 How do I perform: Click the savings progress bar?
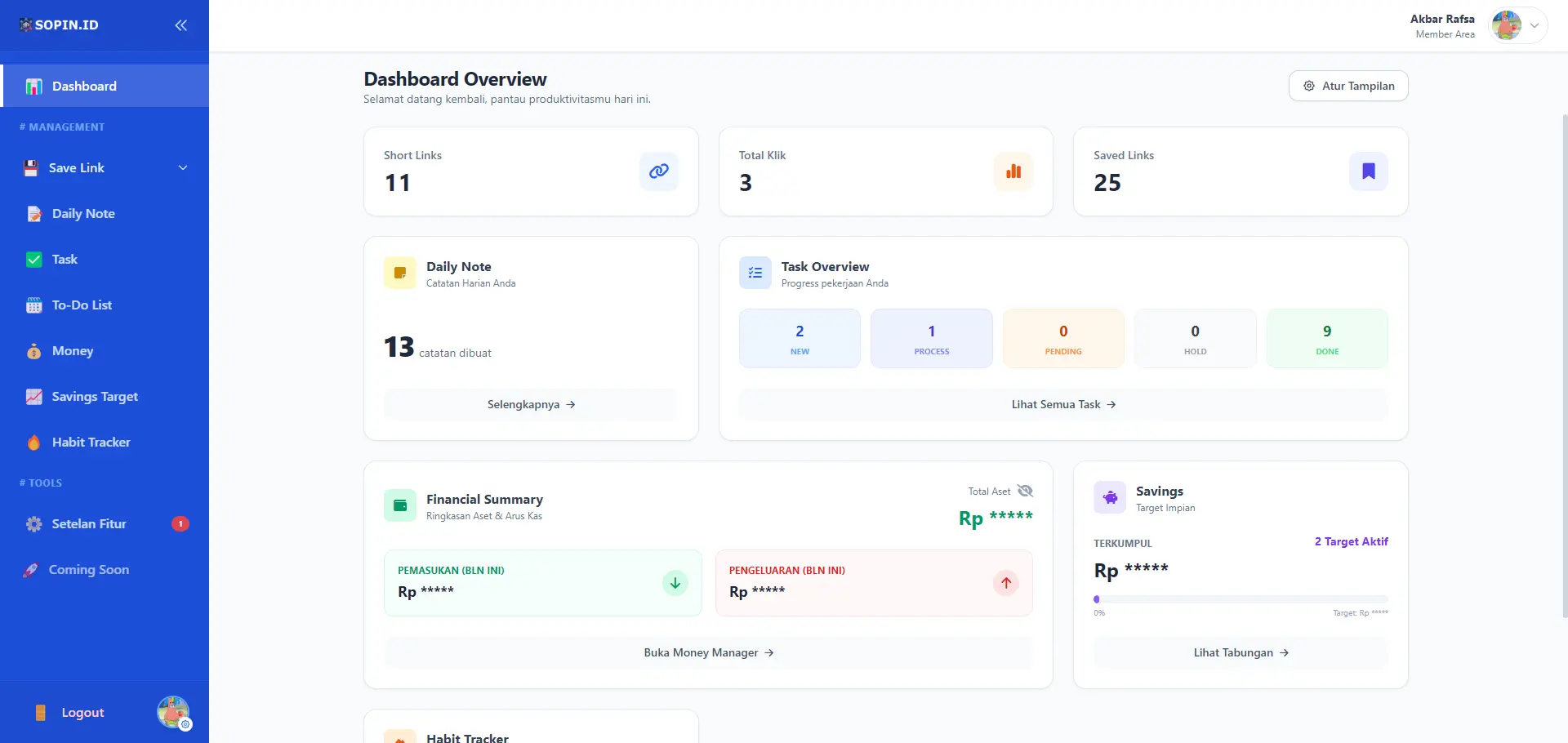(1241, 599)
